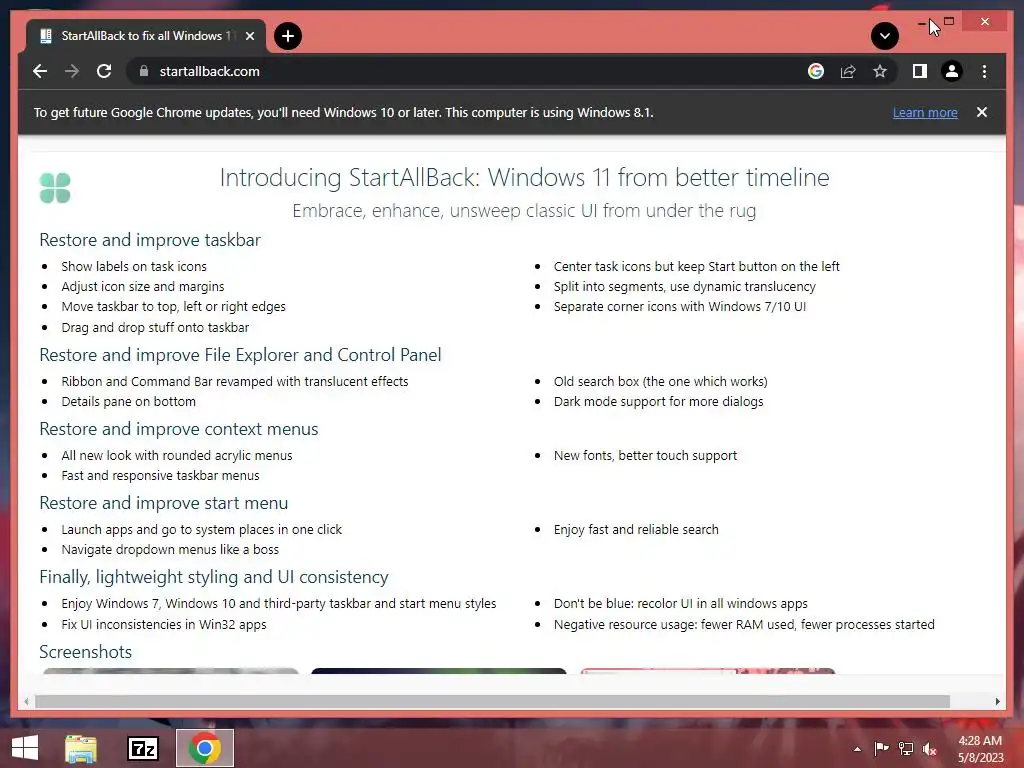The width and height of the screenshot is (1024, 768).
Task: Click 'Finally, lightweight styling' heading
Action: [x=214, y=577]
